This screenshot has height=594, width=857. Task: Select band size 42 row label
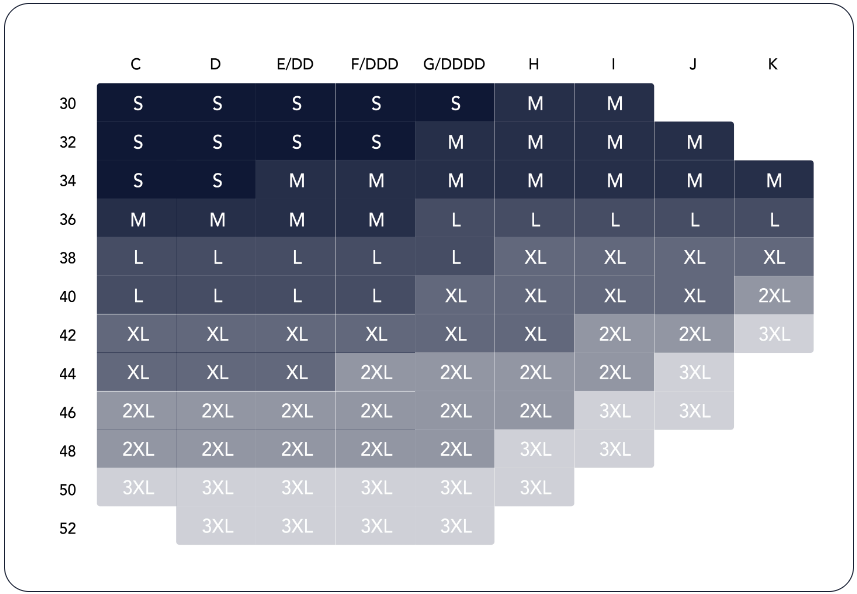(x=68, y=335)
